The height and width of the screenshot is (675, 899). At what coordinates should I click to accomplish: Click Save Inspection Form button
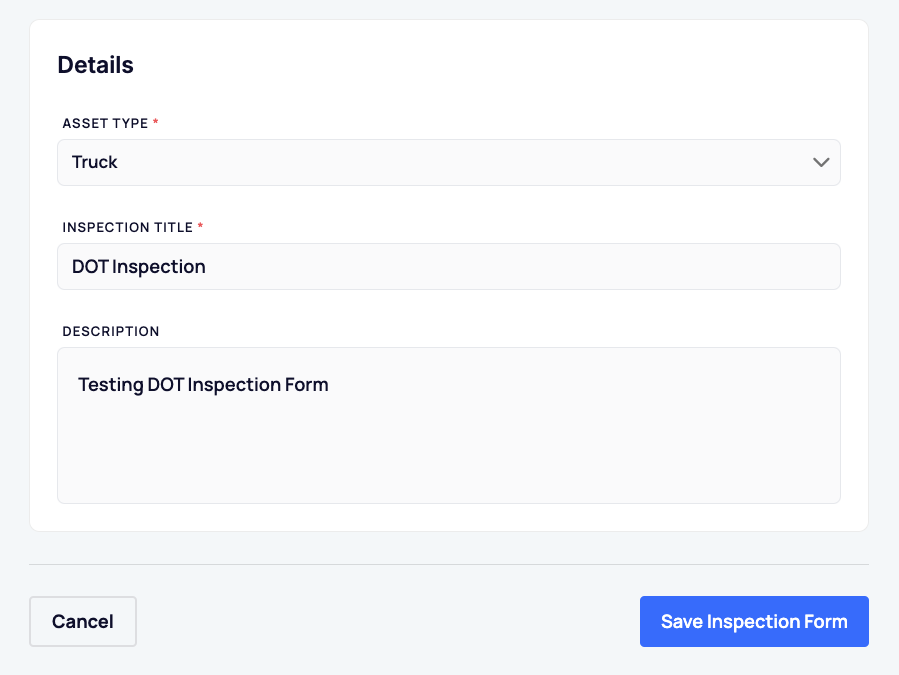(754, 622)
